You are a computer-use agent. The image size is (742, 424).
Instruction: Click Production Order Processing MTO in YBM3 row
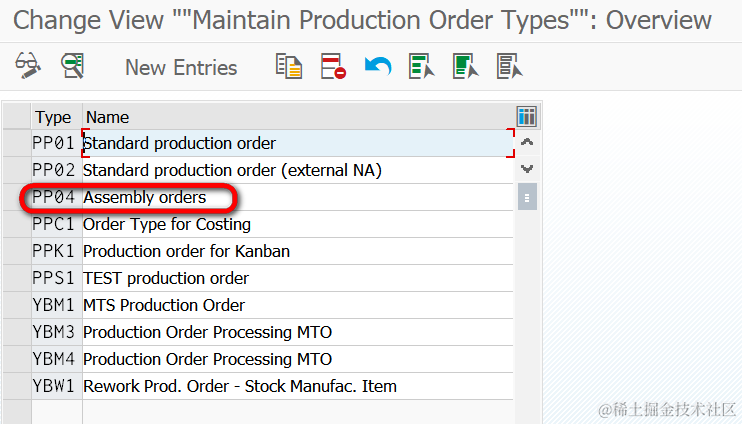[x=298, y=332]
